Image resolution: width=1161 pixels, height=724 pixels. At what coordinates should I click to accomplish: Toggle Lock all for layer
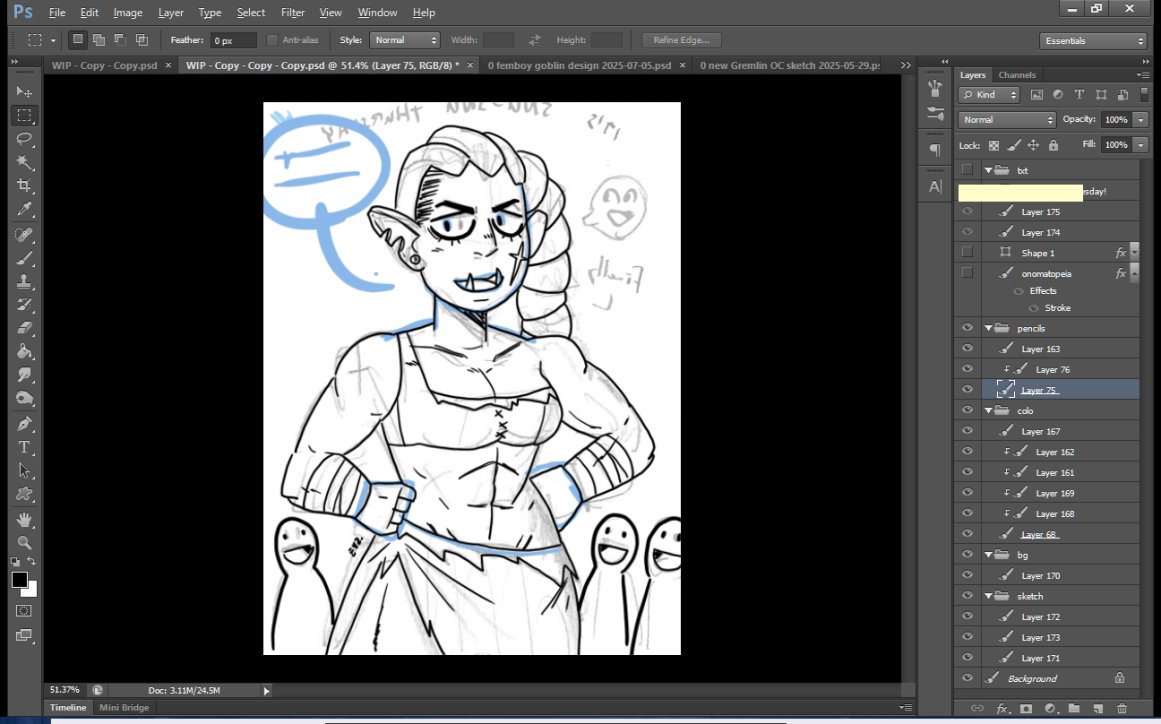tap(1054, 146)
